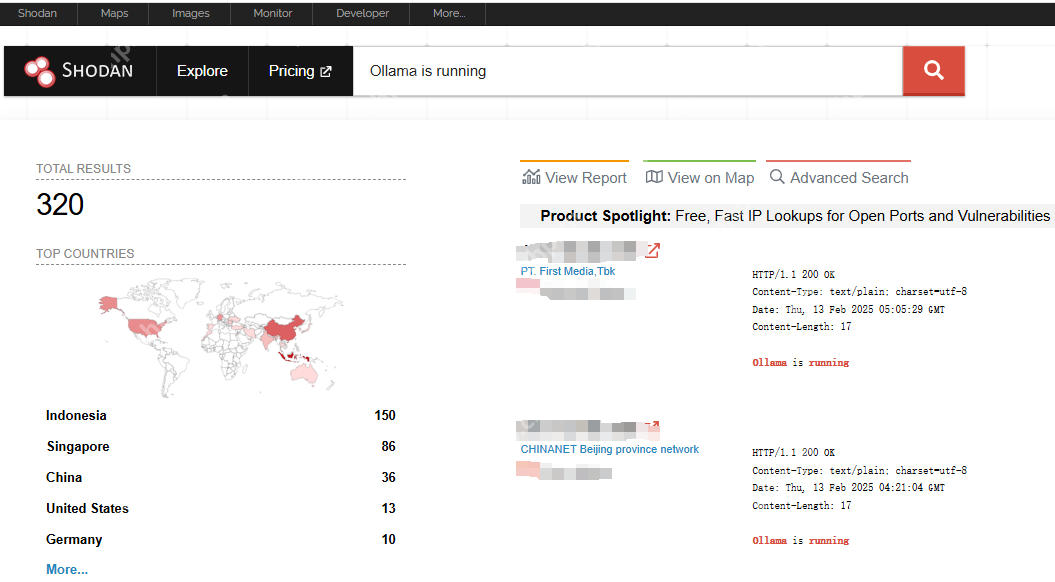
Task: Open the Developer top bar item
Action: (x=362, y=13)
